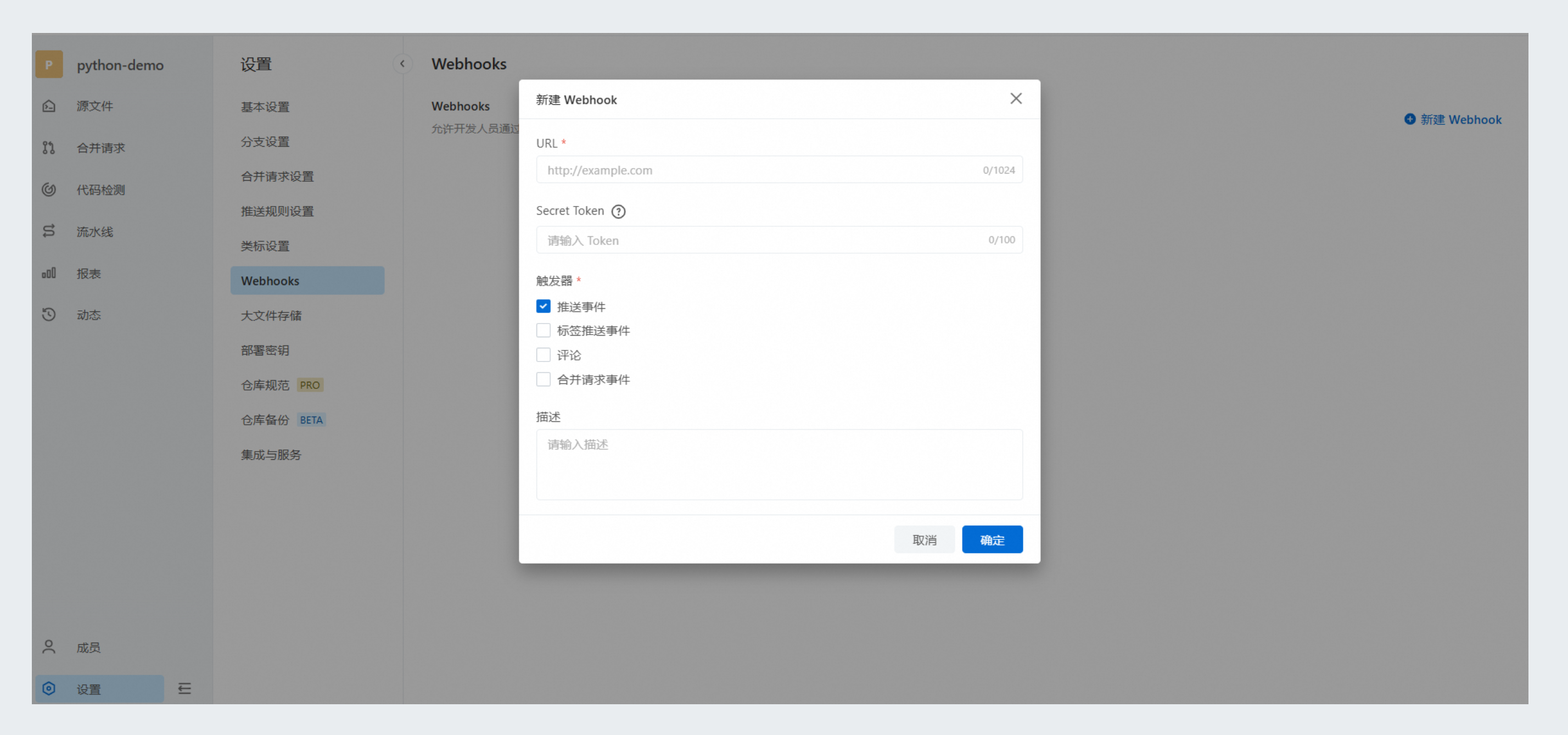Open the reports bar chart icon
The image size is (1568, 735).
click(x=49, y=273)
